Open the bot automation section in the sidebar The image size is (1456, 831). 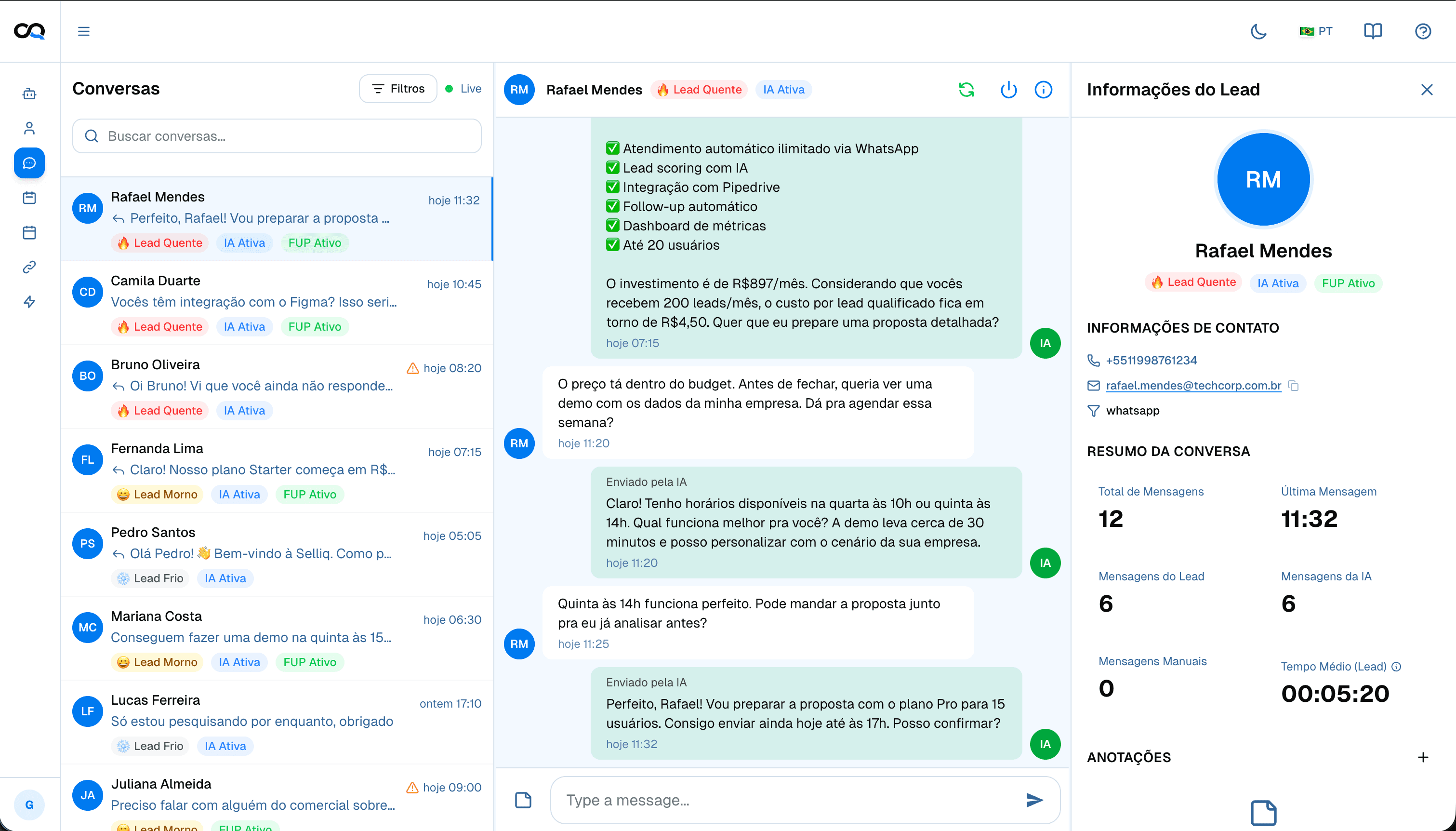tap(28, 94)
